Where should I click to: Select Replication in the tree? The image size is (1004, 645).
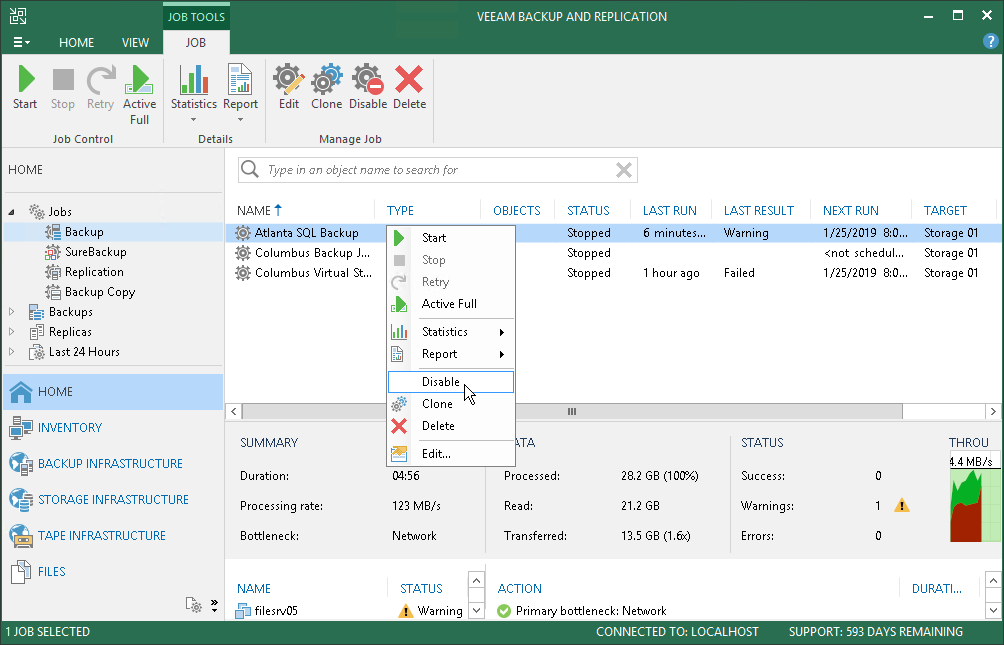coord(93,272)
